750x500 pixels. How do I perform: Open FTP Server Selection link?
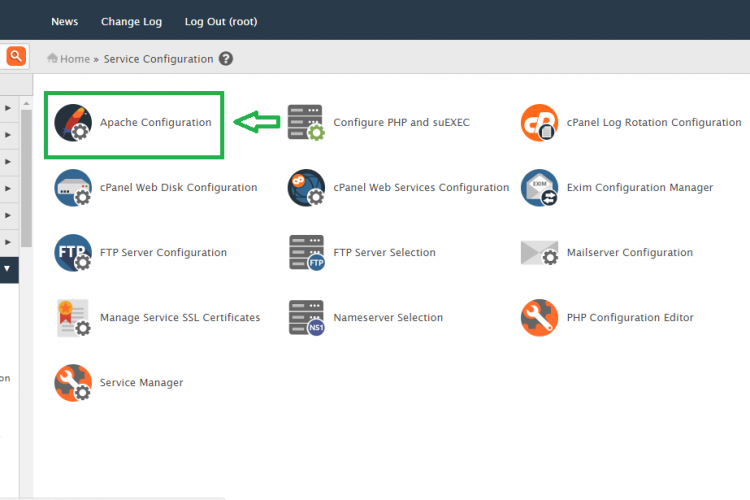click(x=384, y=253)
